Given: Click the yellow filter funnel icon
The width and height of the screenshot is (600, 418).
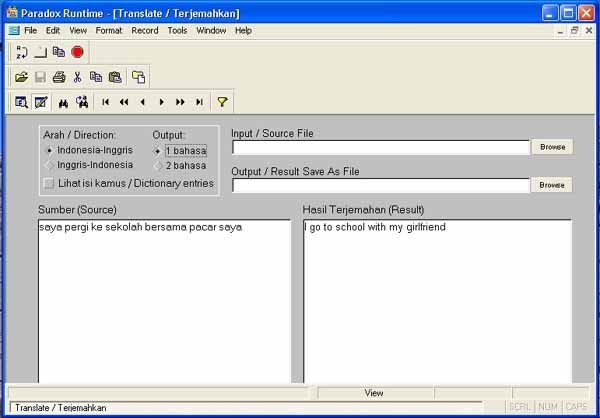Looking at the screenshot, I should (x=222, y=102).
